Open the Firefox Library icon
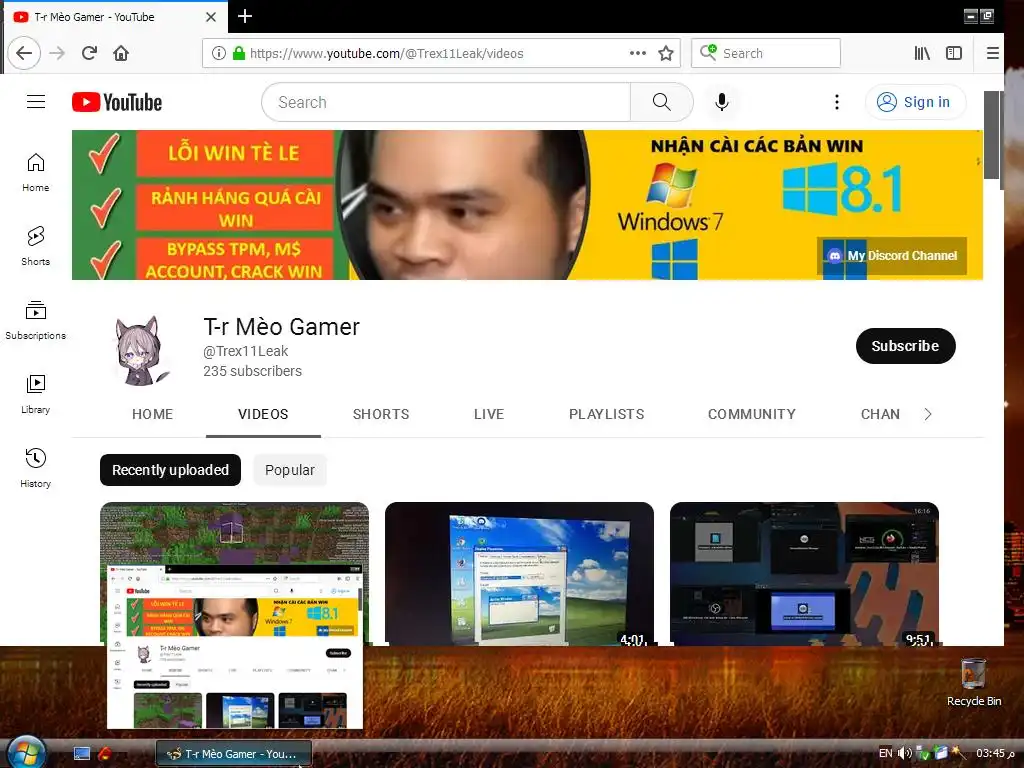1024x768 pixels. (921, 53)
